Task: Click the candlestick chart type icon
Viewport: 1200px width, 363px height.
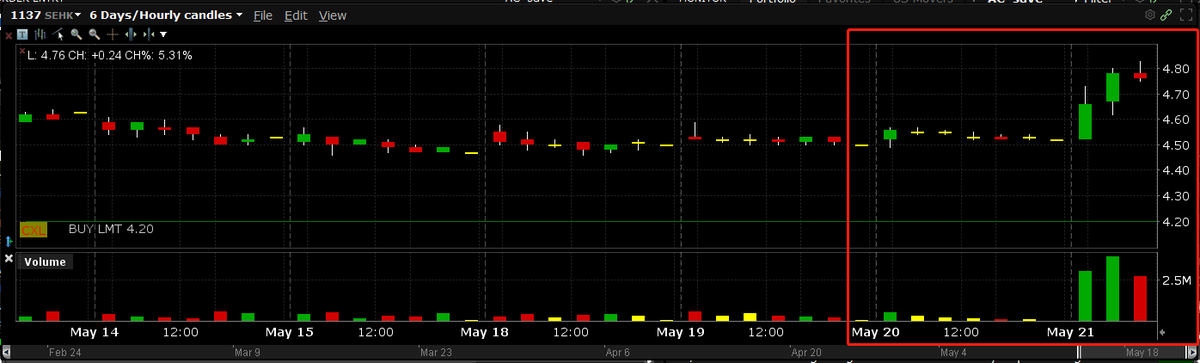Action: (x=40, y=34)
